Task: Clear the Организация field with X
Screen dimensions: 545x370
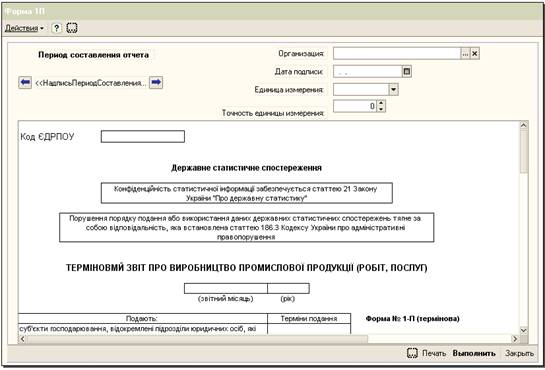Action: pos(475,54)
